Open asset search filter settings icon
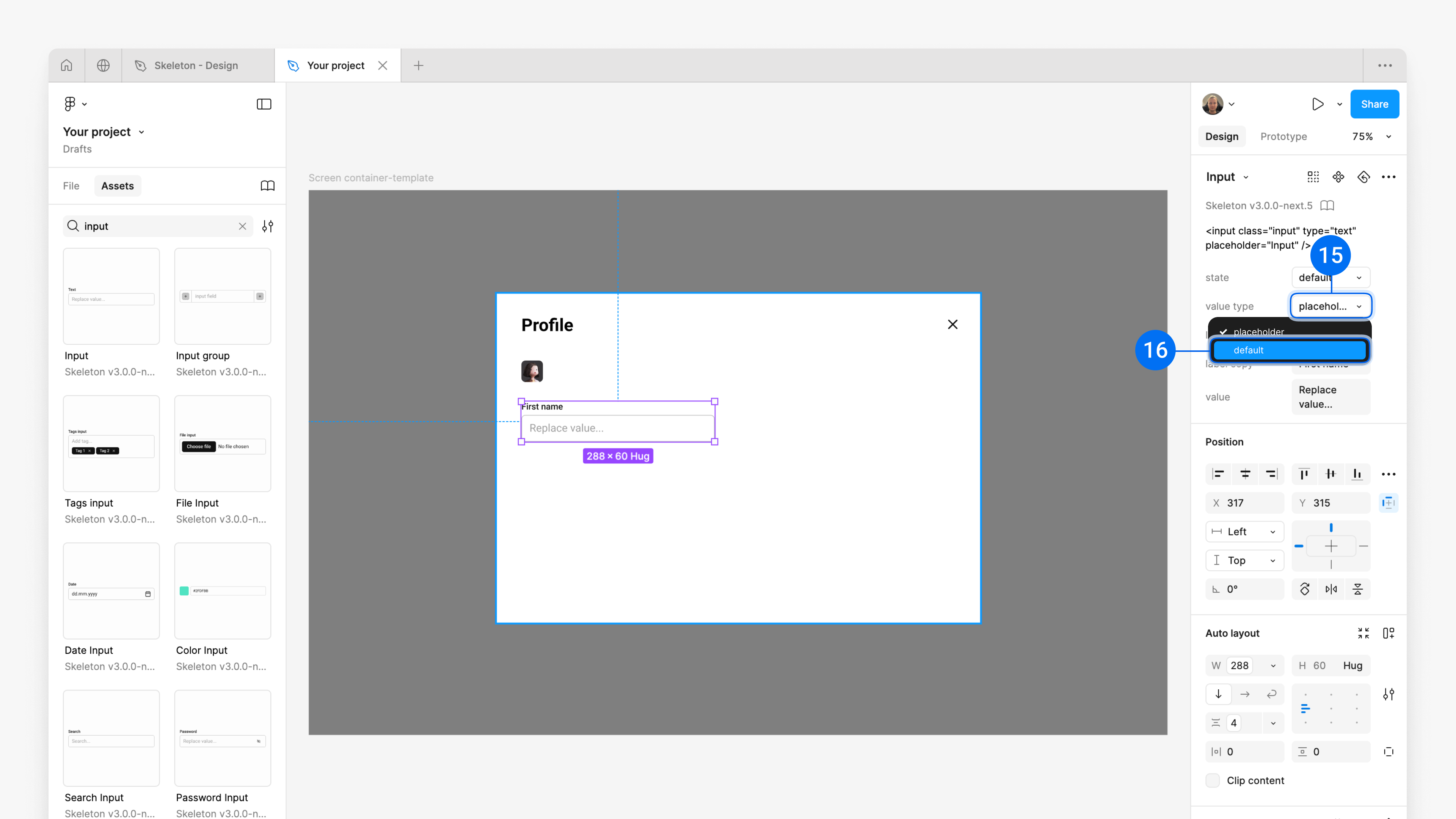Image resolution: width=1456 pixels, height=819 pixels. [267, 226]
